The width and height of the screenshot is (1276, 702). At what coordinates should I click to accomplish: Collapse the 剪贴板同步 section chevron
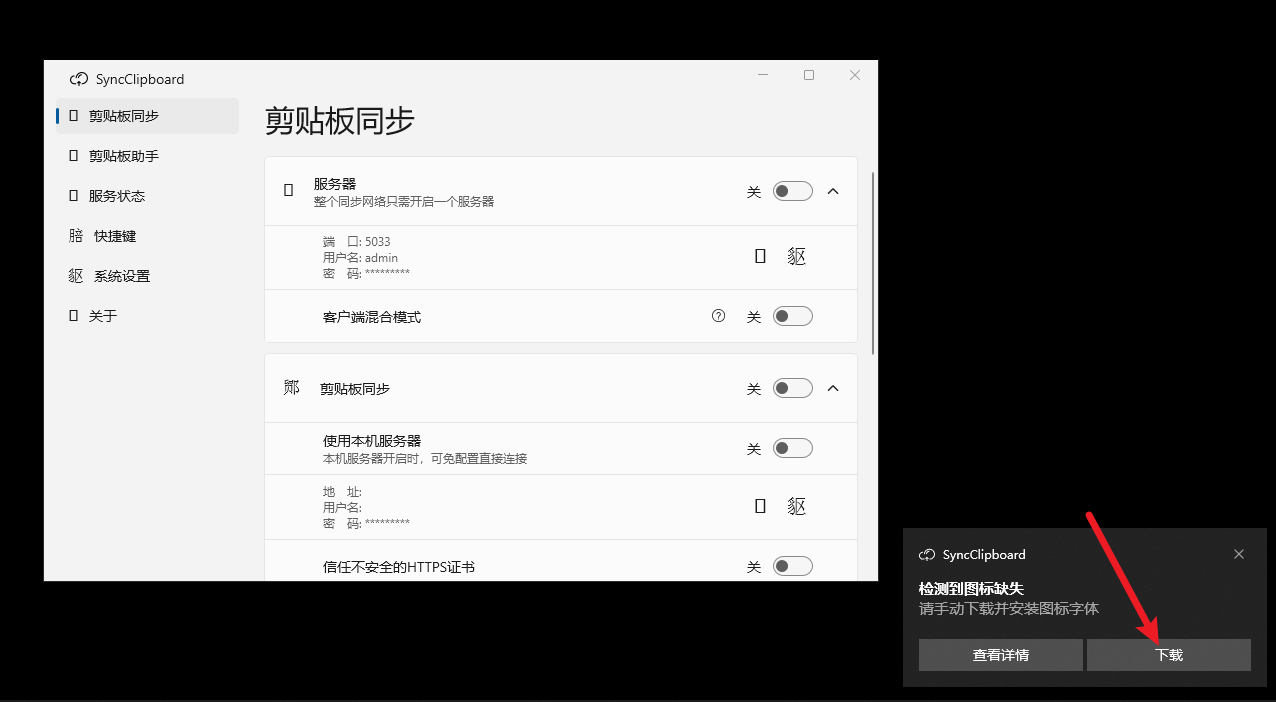click(833, 388)
